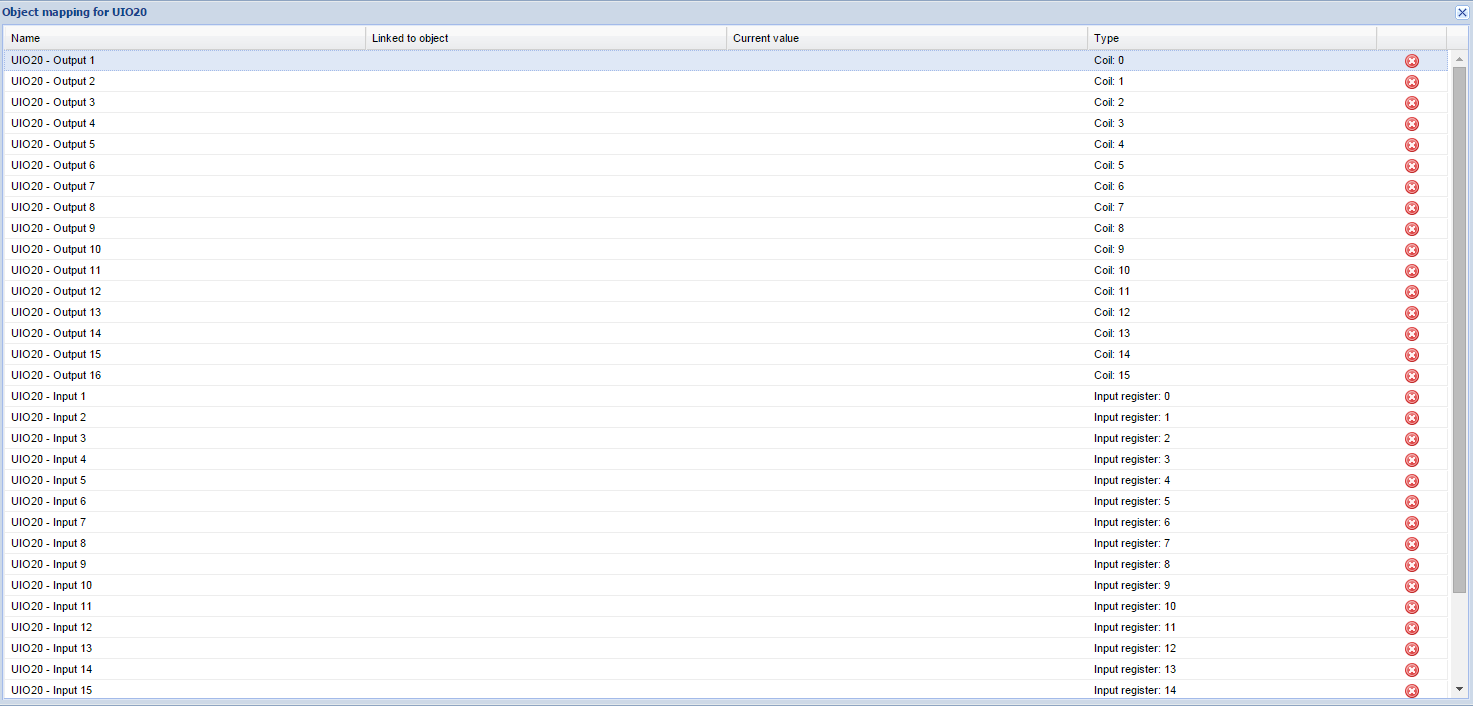1473x706 pixels.
Task: Select the UIO20 - Output 11 name
Action: [x=56, y=271]
